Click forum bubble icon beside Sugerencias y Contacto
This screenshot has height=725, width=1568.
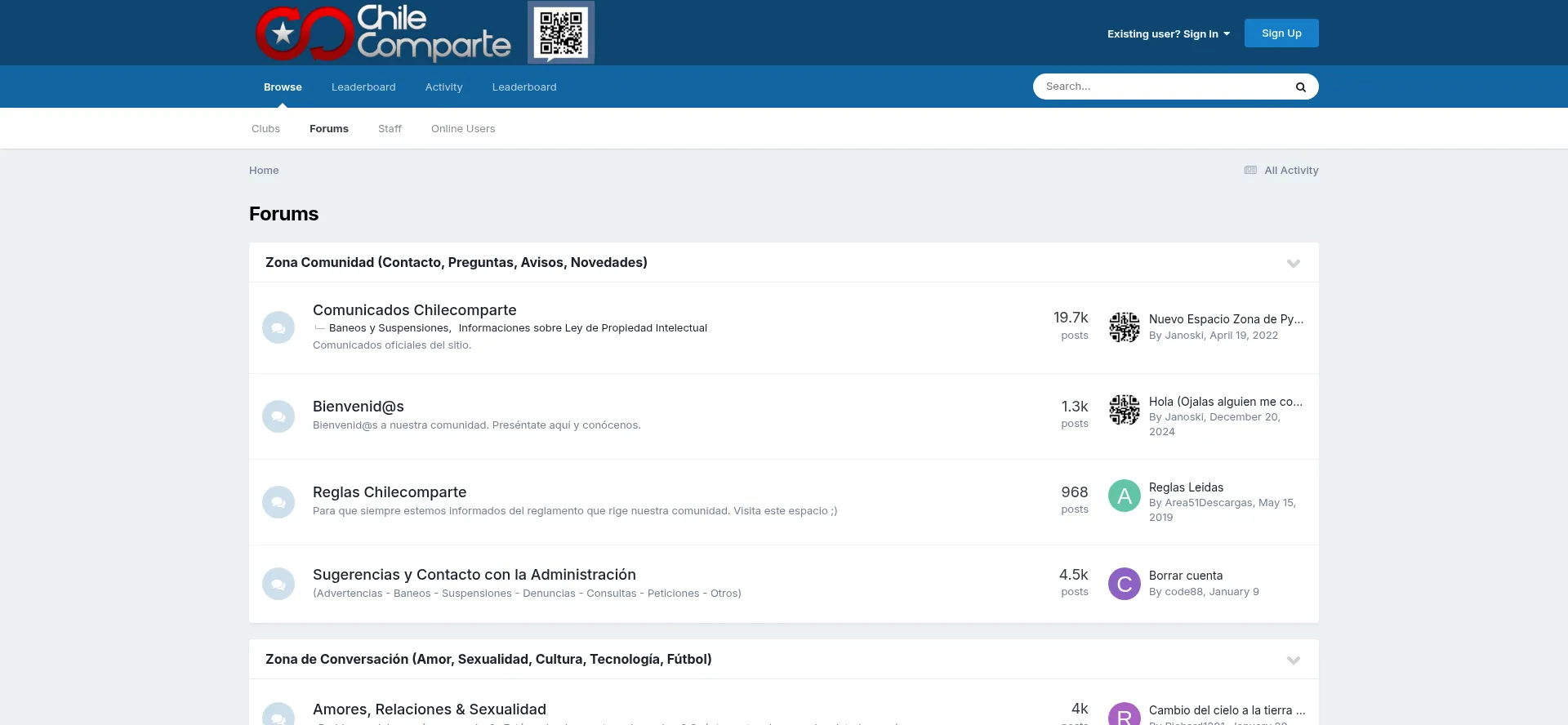(278, 584)
